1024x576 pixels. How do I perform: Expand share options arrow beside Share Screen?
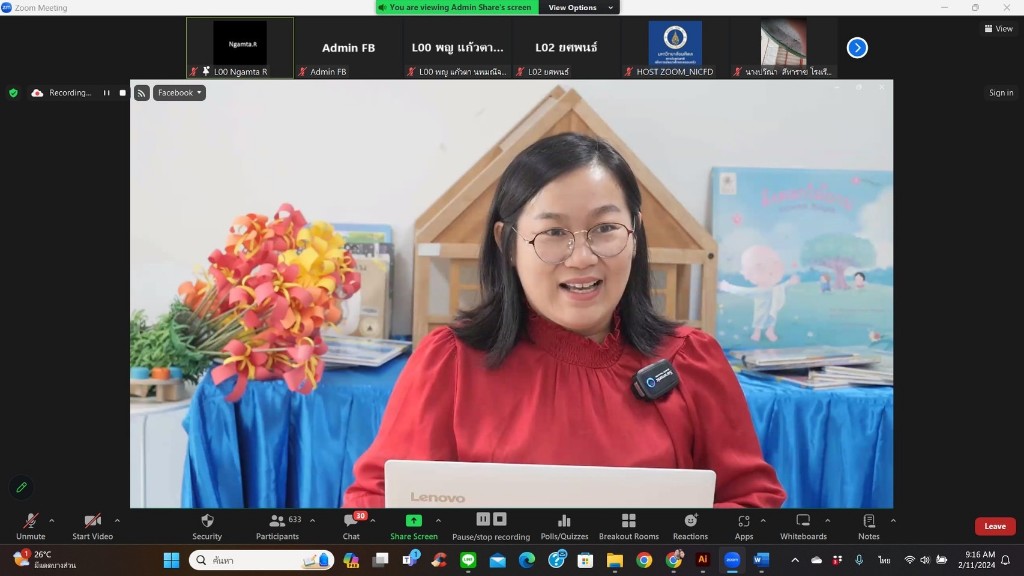[x=438, y=520]
